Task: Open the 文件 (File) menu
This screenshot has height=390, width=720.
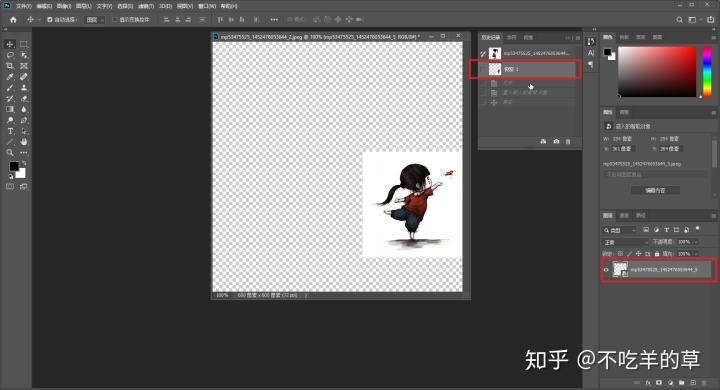Action: [x=24, y=6]
